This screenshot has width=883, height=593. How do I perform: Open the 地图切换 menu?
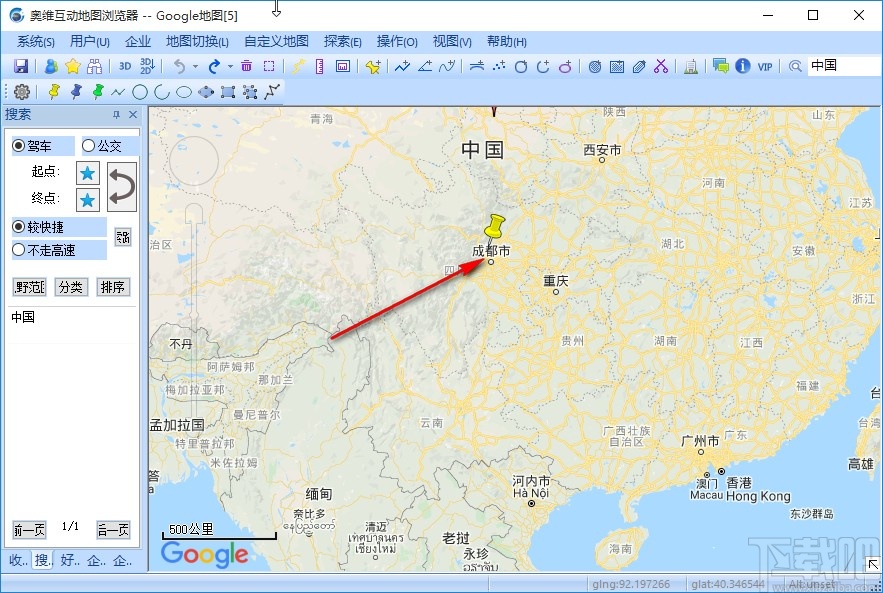tap(196, 41)
